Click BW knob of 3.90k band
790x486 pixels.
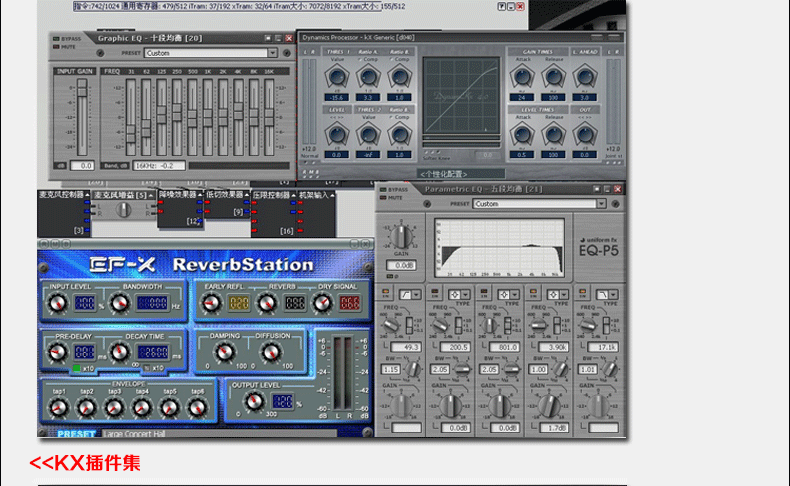coord(561,369)
